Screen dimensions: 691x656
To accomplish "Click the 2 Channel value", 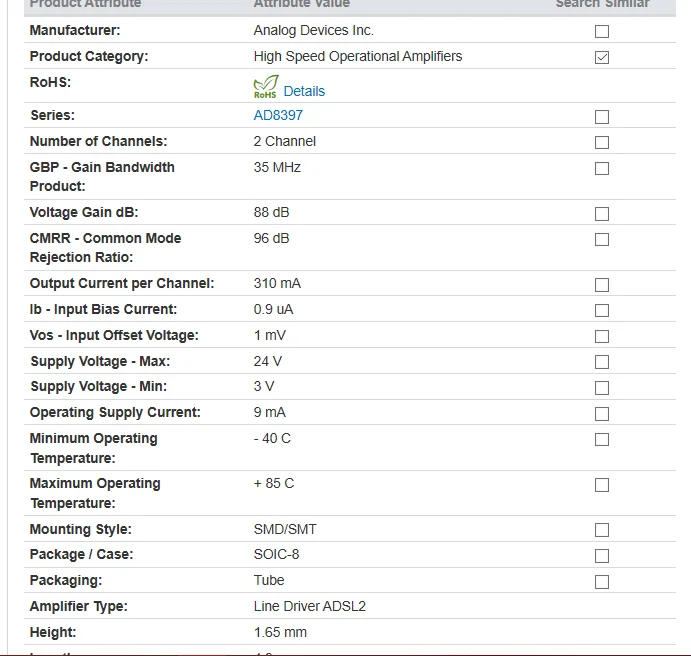I will (285, 141).
